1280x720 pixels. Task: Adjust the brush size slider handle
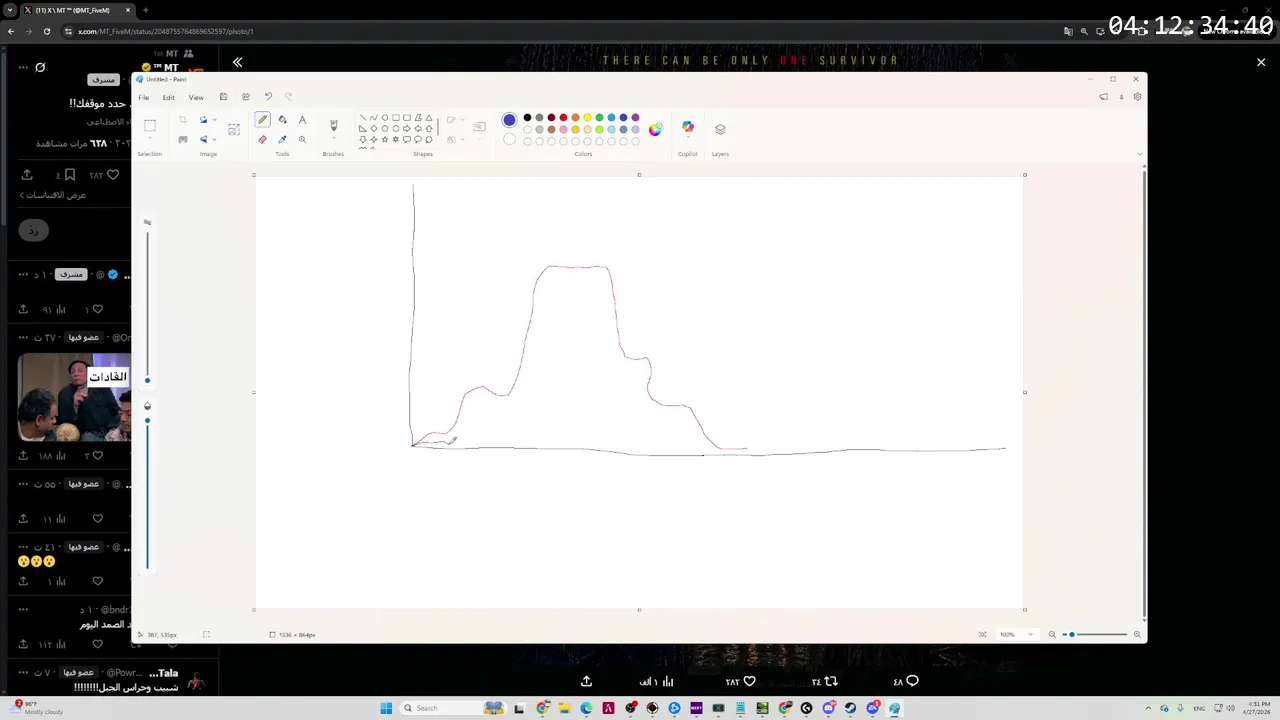147,380
